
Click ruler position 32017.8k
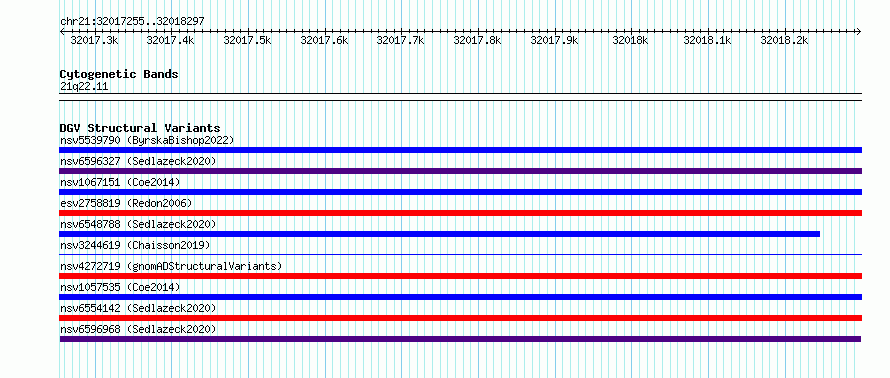pyautogui.click(x=477, y=40)
